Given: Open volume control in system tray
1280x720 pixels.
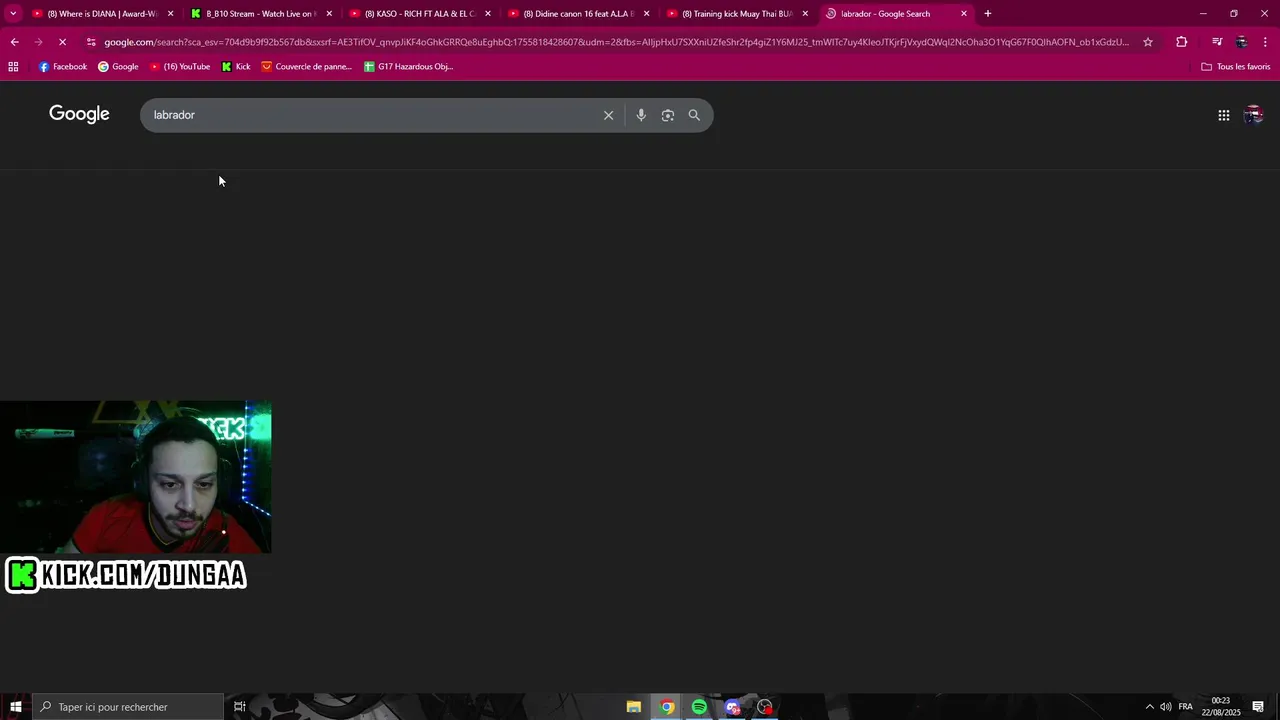Looking at the screenshot, I should point(1166,707).
